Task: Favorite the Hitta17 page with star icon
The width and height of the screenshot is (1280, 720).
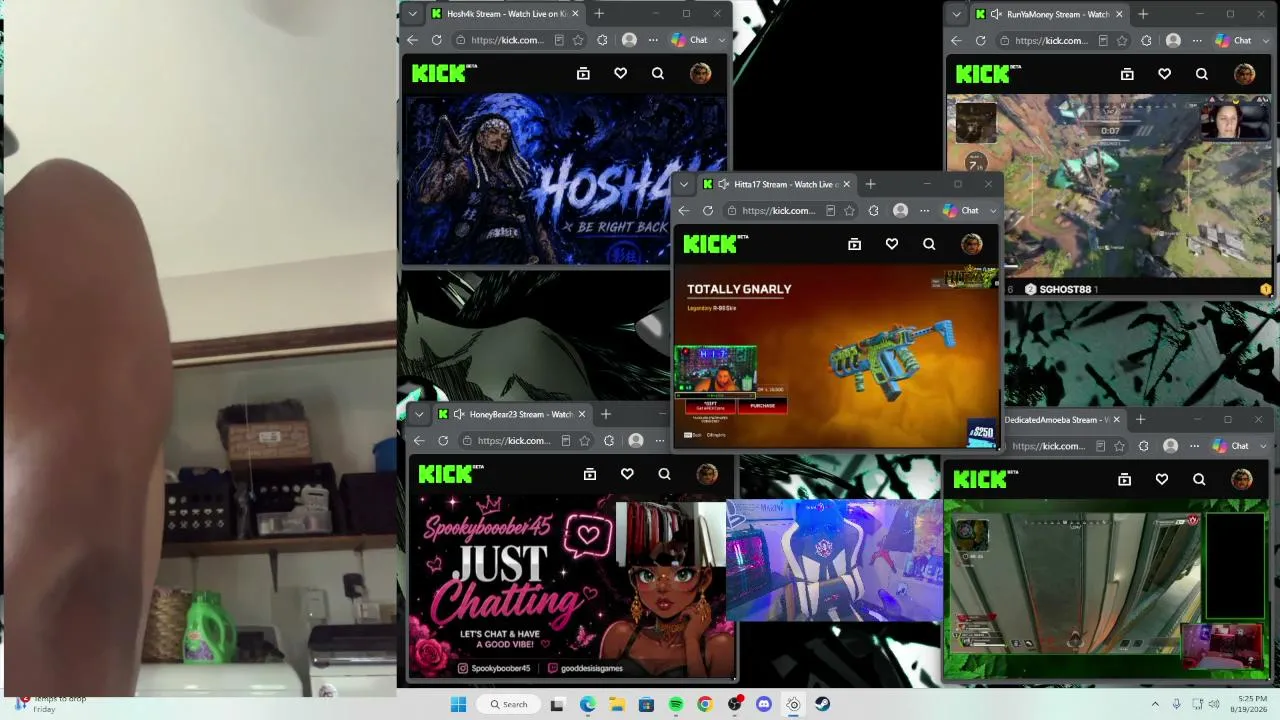Action: pyautogui.click(x=849, y=210)
